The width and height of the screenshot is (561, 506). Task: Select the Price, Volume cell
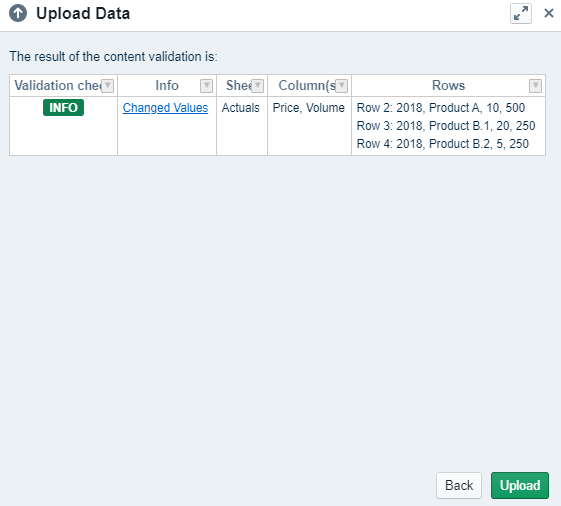(308, 108)
